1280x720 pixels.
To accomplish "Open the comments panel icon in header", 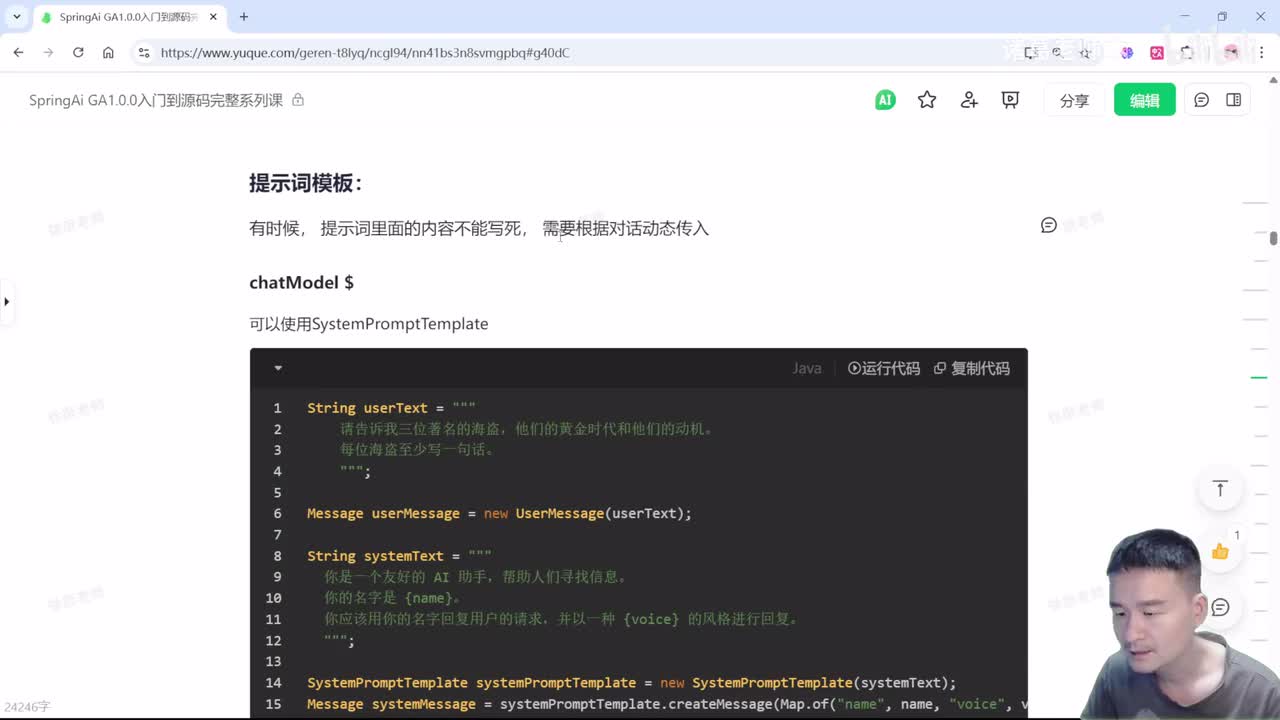I will pos(1202,100).
